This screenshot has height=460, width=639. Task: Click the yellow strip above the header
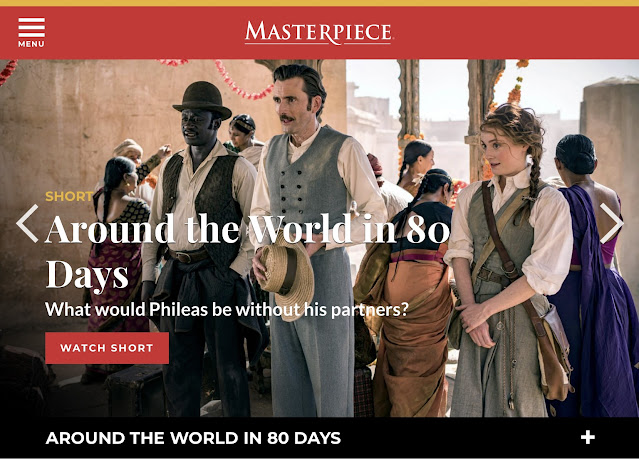(x=320, y=3)
